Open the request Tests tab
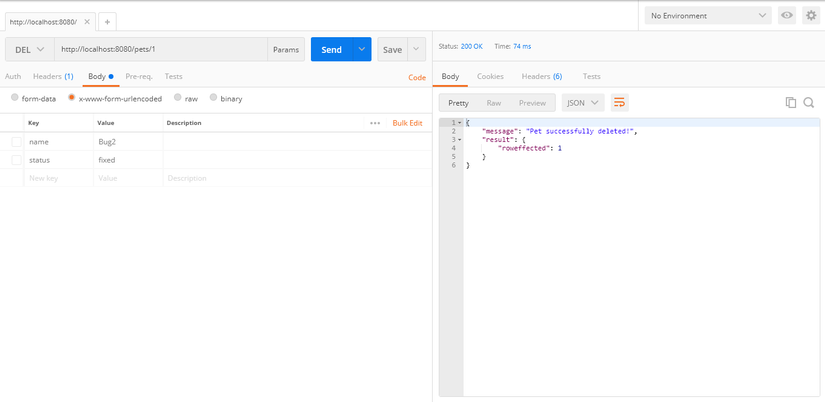 [174, 77]
